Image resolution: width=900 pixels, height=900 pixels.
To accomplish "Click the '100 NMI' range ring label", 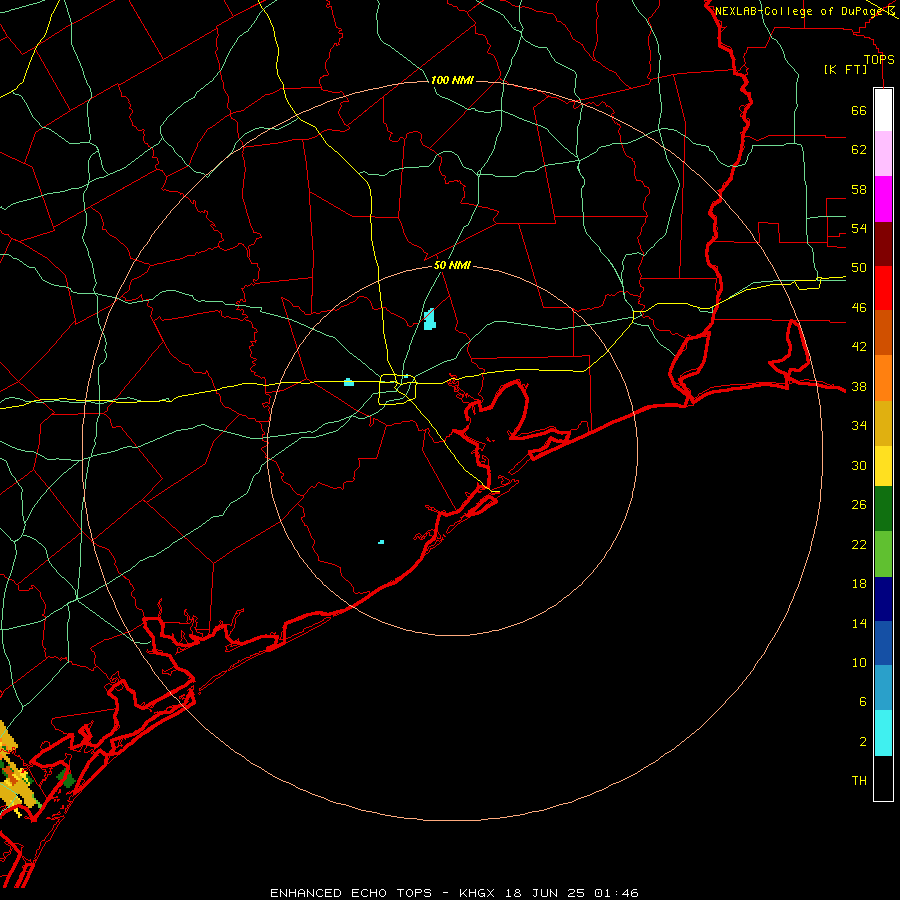I will pyautogui.click(x=452, y=80).
